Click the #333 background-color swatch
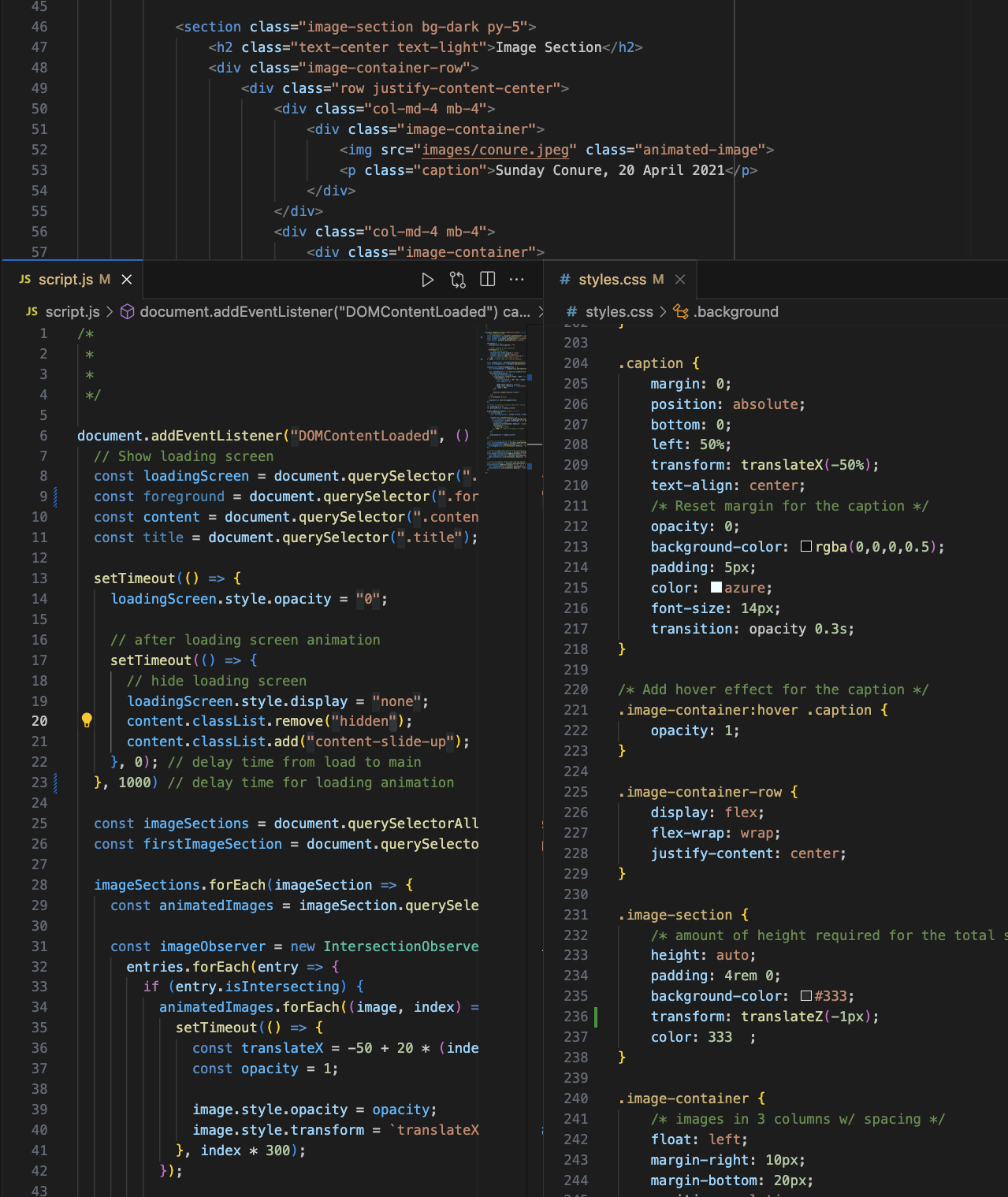The height and width of the screenshot is (1197, 1008). coord(806,996)
